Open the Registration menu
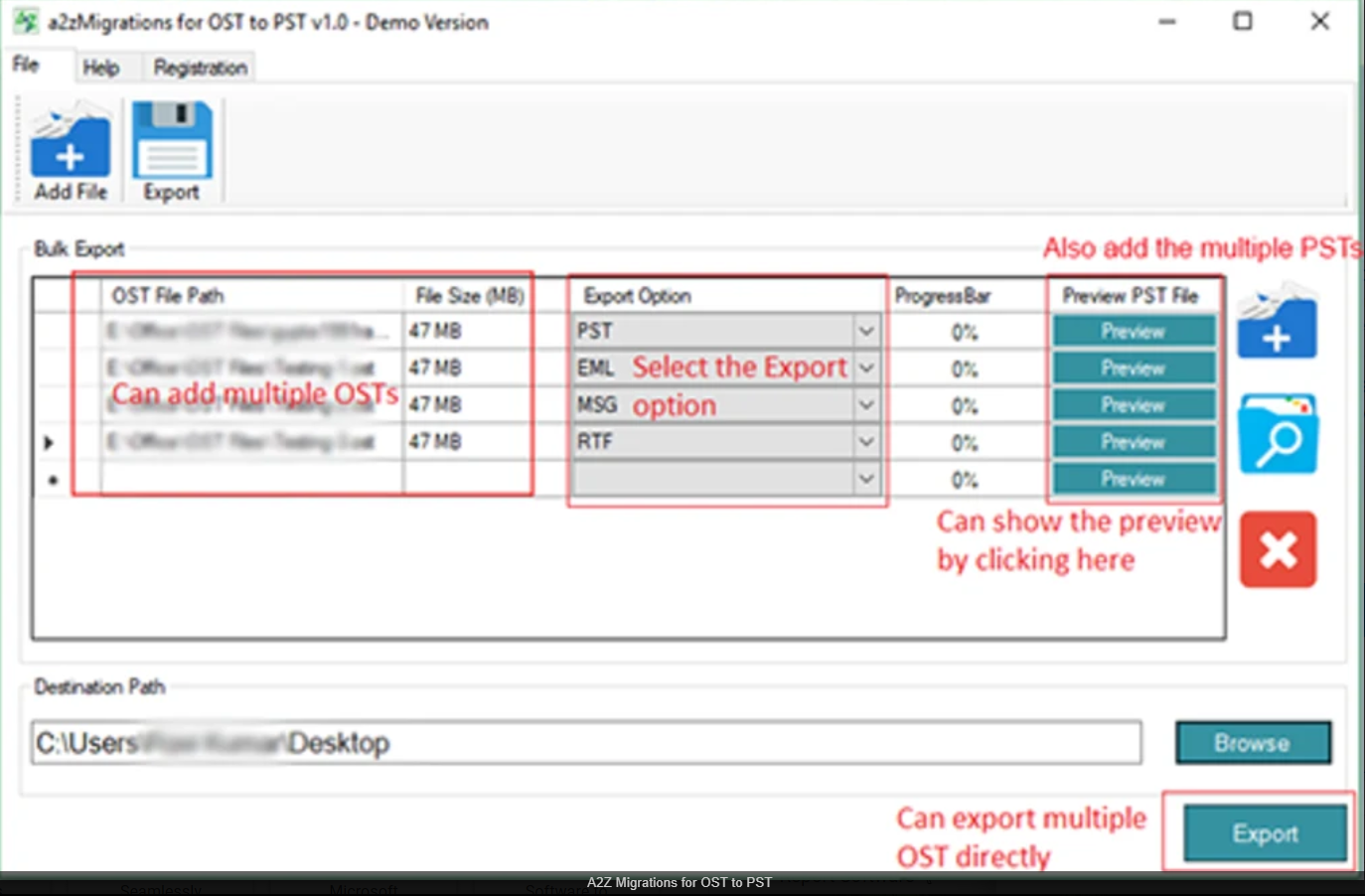 tap(201, 68)
